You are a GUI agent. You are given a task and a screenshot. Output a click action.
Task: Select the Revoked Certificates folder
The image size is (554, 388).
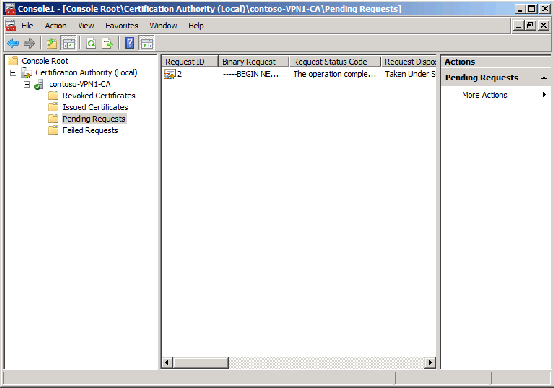click(99, 95)
